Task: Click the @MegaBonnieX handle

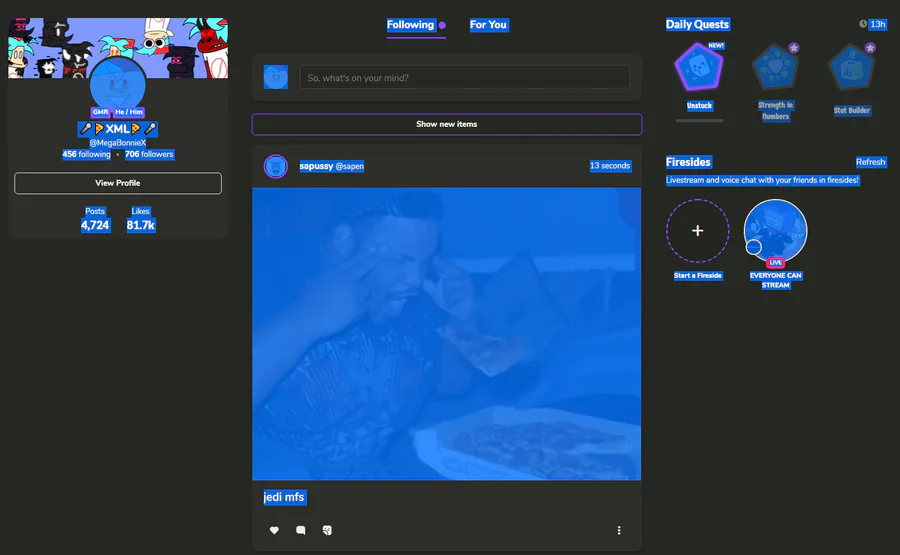Action: click(x=118, y=143)
